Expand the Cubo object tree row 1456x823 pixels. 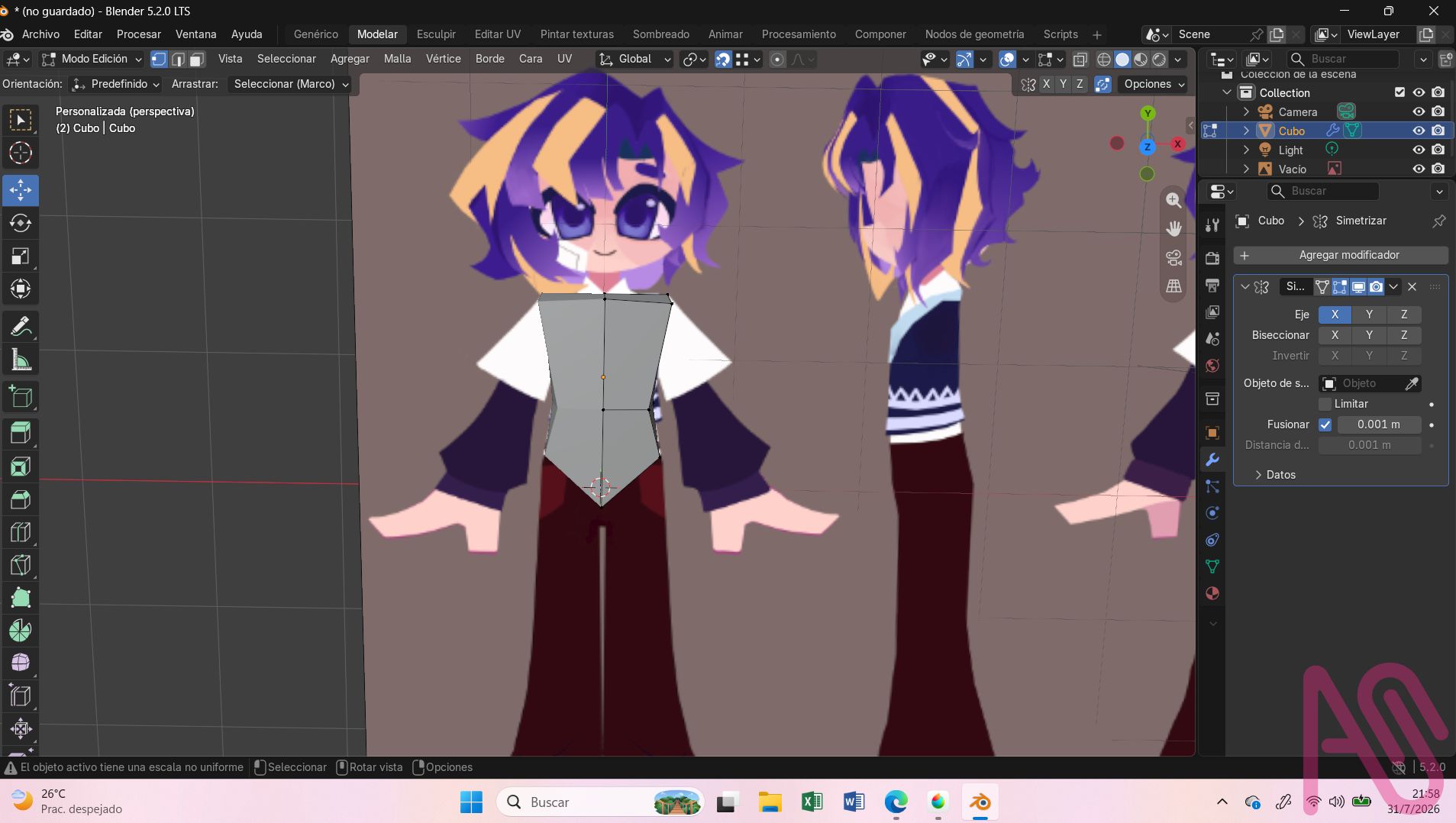pos(1246,131)
